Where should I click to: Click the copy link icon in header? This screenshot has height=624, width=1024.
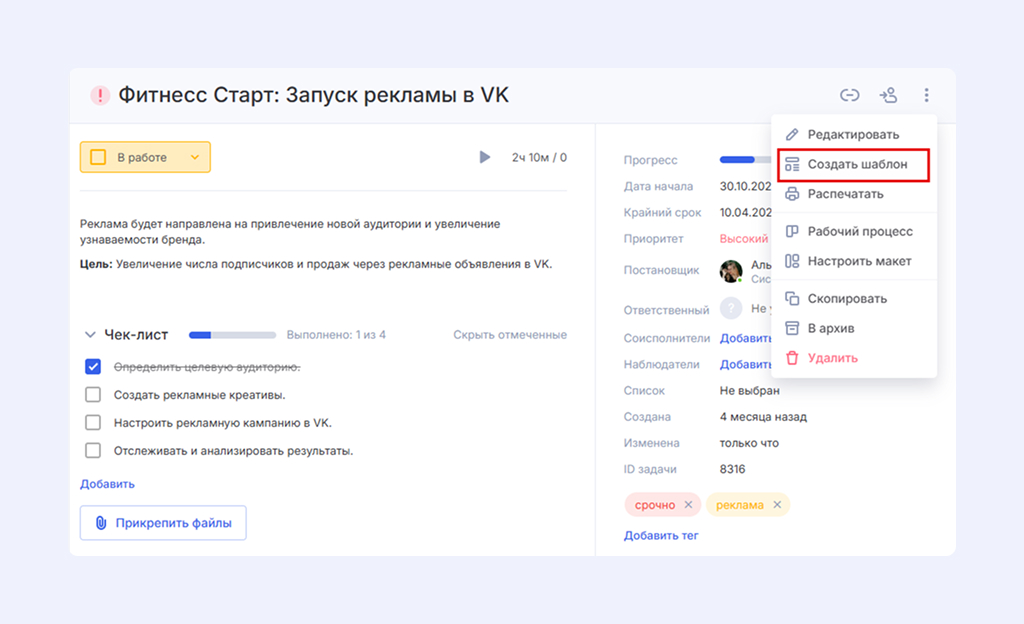pos(849,96)
